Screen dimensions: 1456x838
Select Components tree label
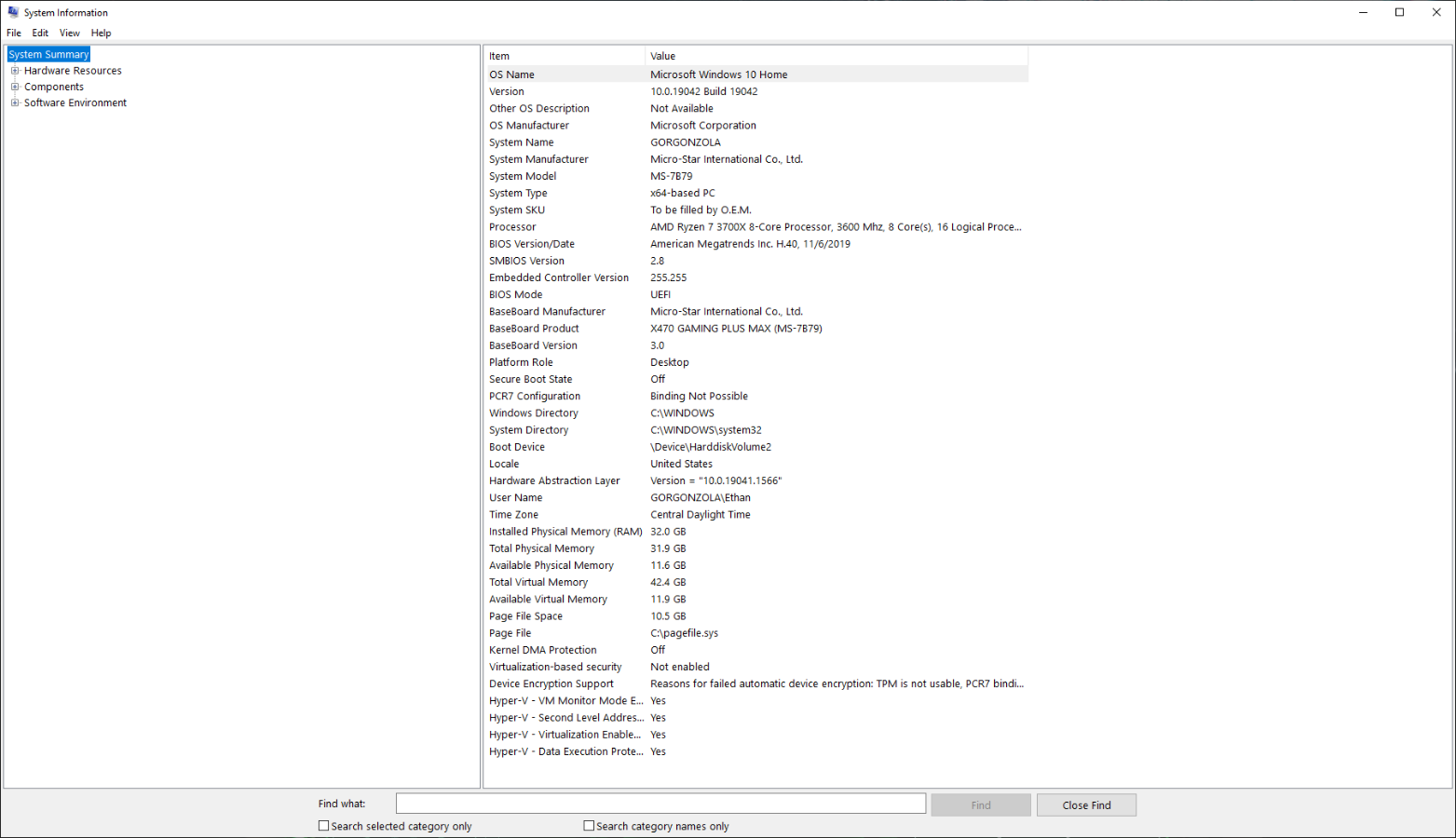point(54,87)
